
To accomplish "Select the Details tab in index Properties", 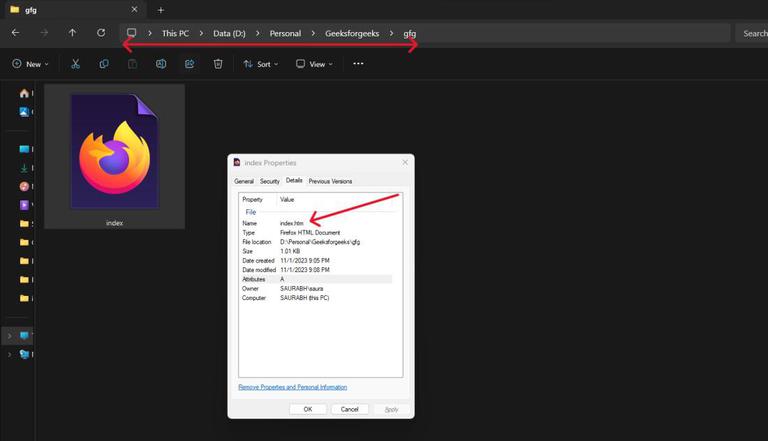I will coord(294,180).
